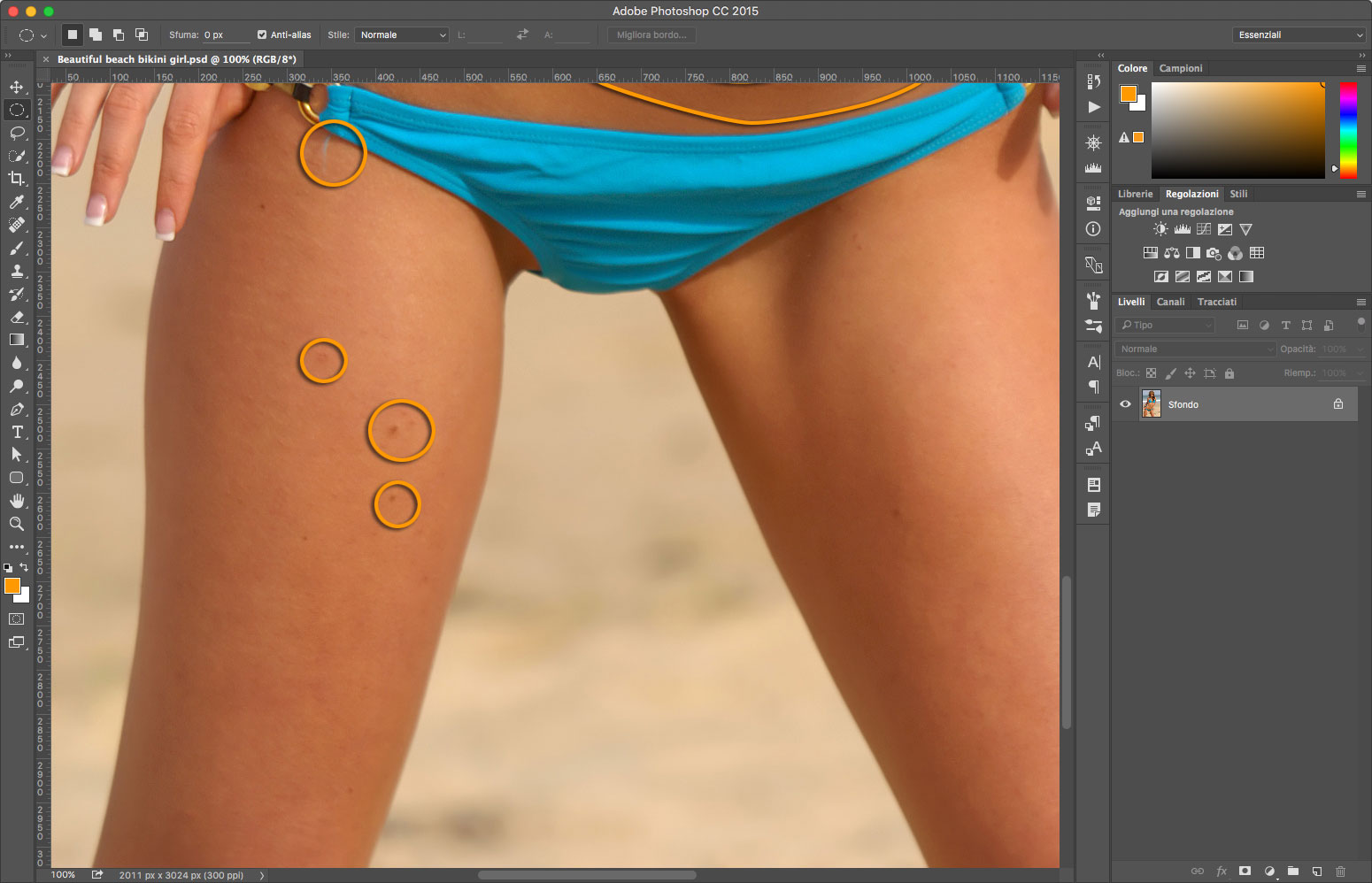Viewport: 1372px width, 883px height.
Task: Toggle pixel layer filter in Livelli
Action: (1243, 325)
